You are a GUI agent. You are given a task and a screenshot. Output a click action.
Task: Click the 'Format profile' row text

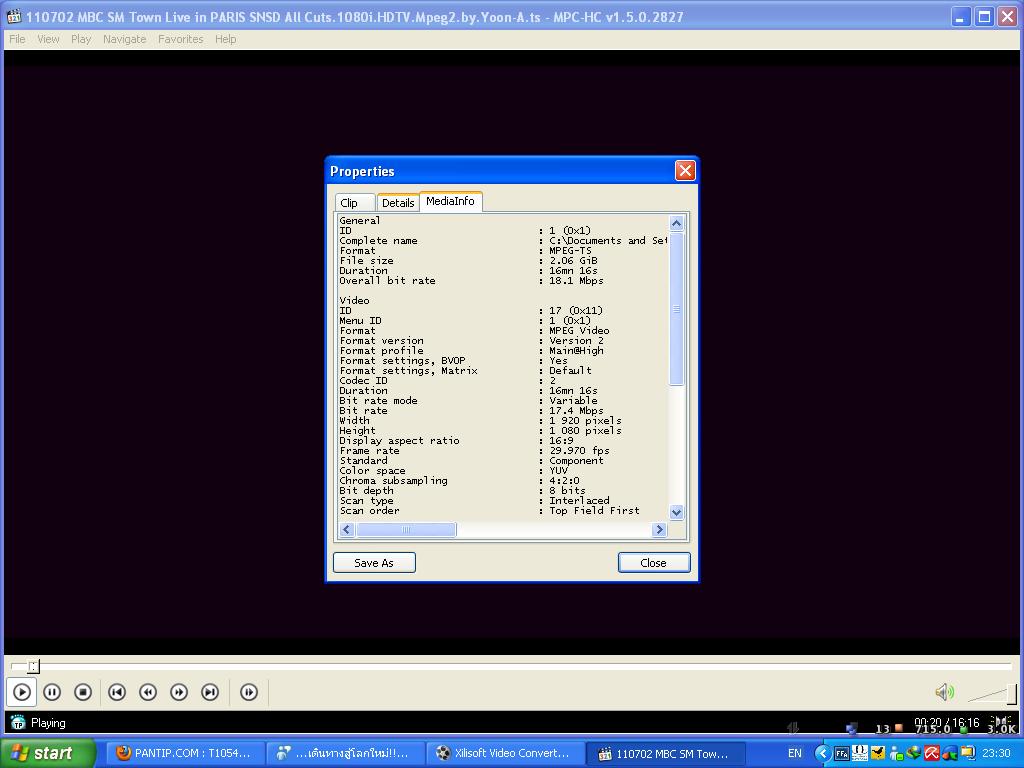click(x=471, y=351)
